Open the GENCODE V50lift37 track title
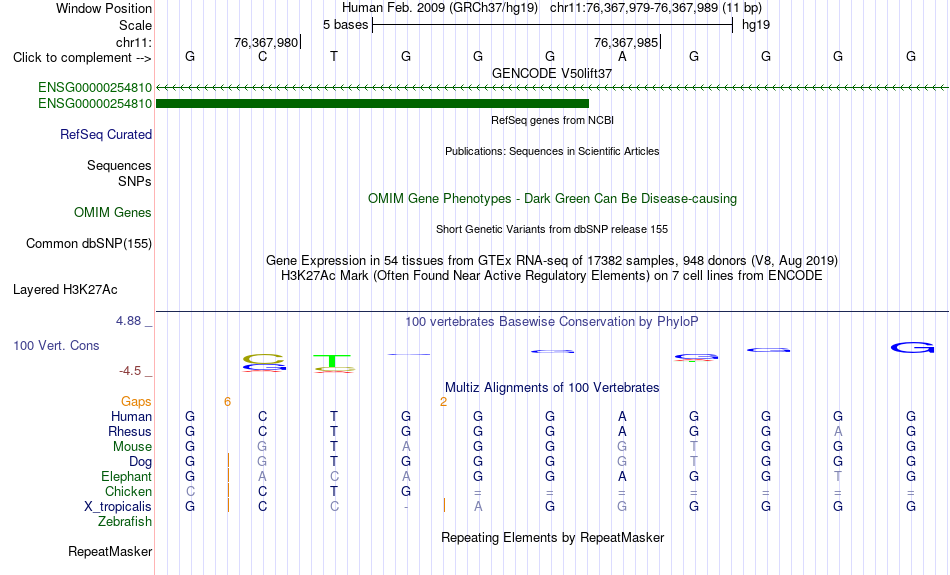This screenshot has width=950, height=575. (552, 73)
